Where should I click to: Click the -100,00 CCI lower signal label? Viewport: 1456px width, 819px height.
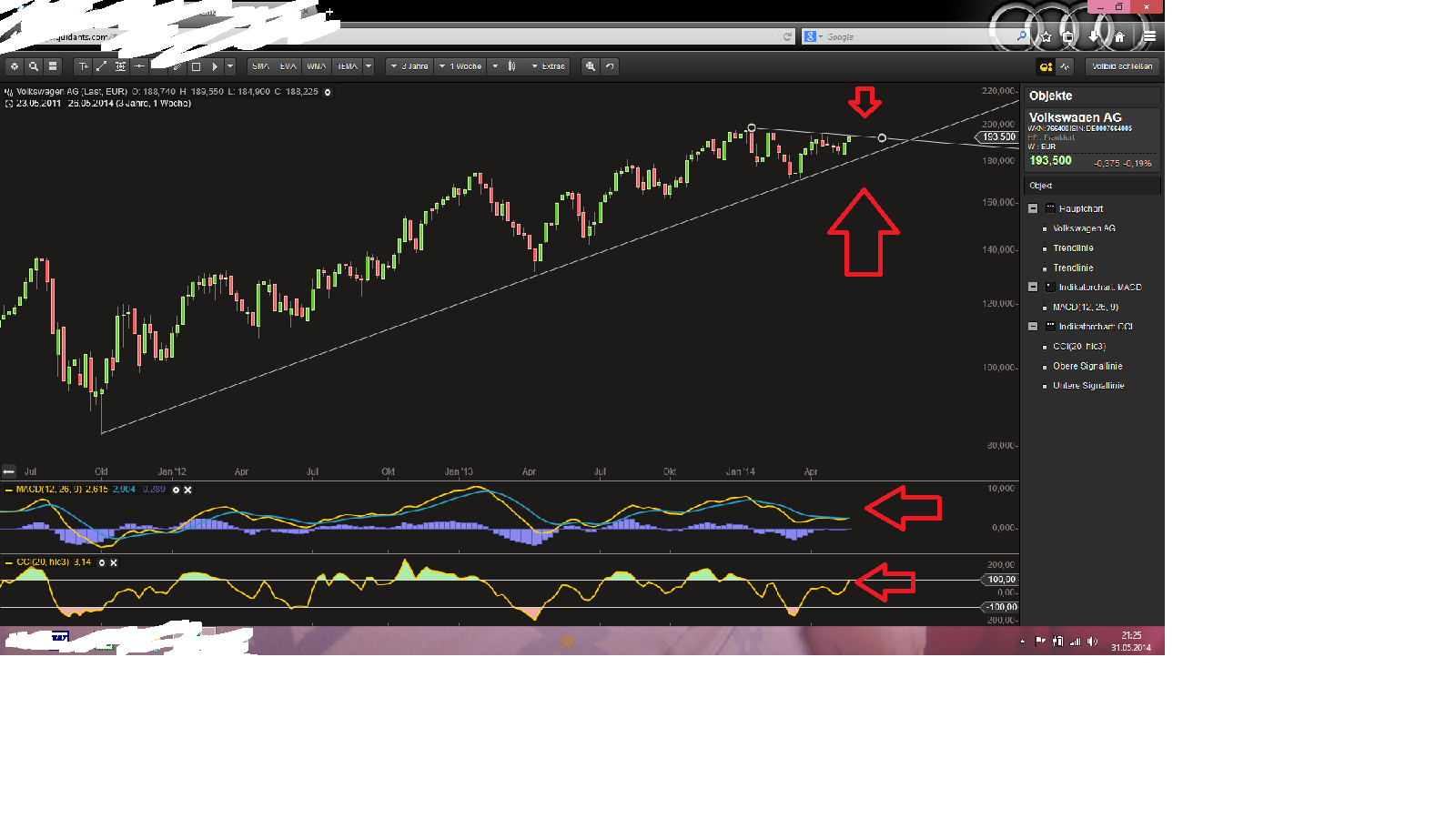(1000, 607)
